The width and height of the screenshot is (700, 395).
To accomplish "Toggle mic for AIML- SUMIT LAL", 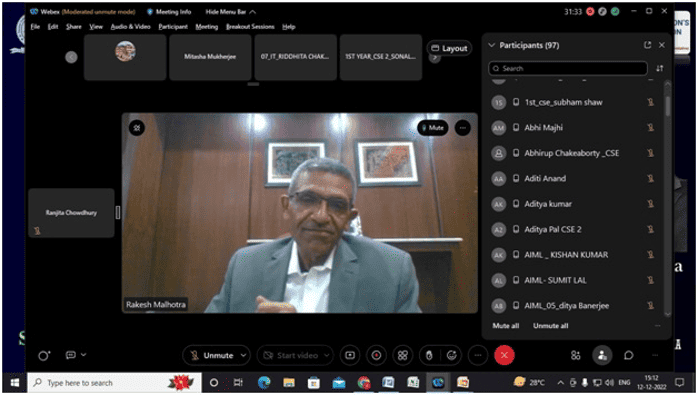I will pos(650,281).
